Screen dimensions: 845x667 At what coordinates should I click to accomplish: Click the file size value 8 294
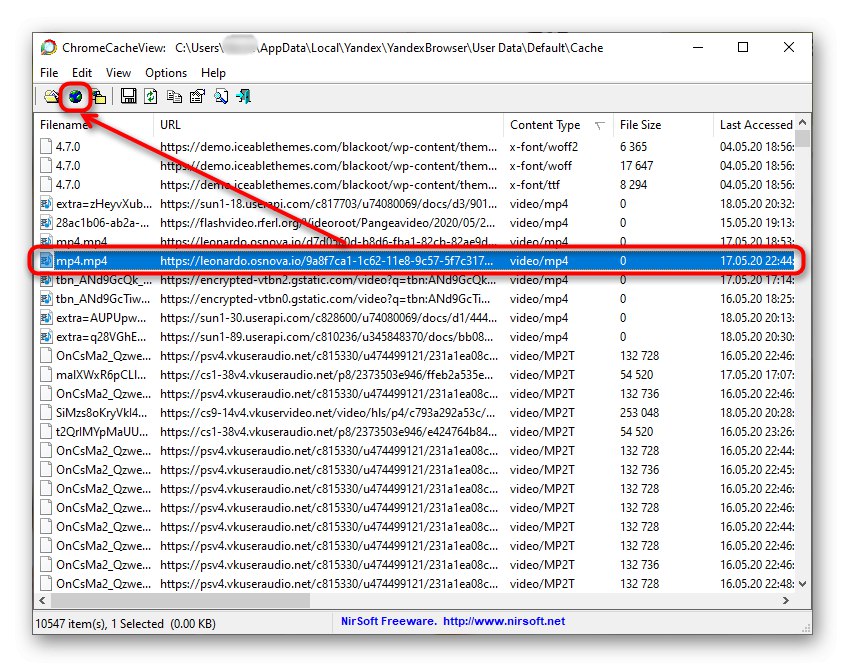[x=633, y=185]
